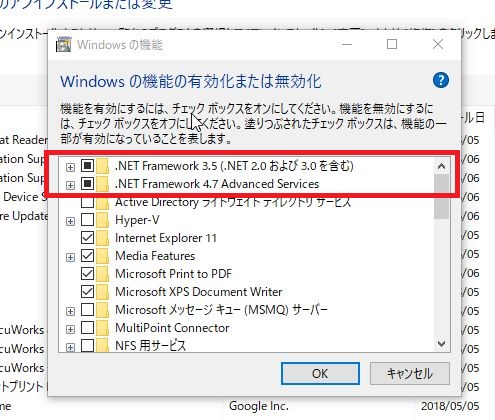Select the NFS service list item
The image size is (495, 420).
coord(150,345)
